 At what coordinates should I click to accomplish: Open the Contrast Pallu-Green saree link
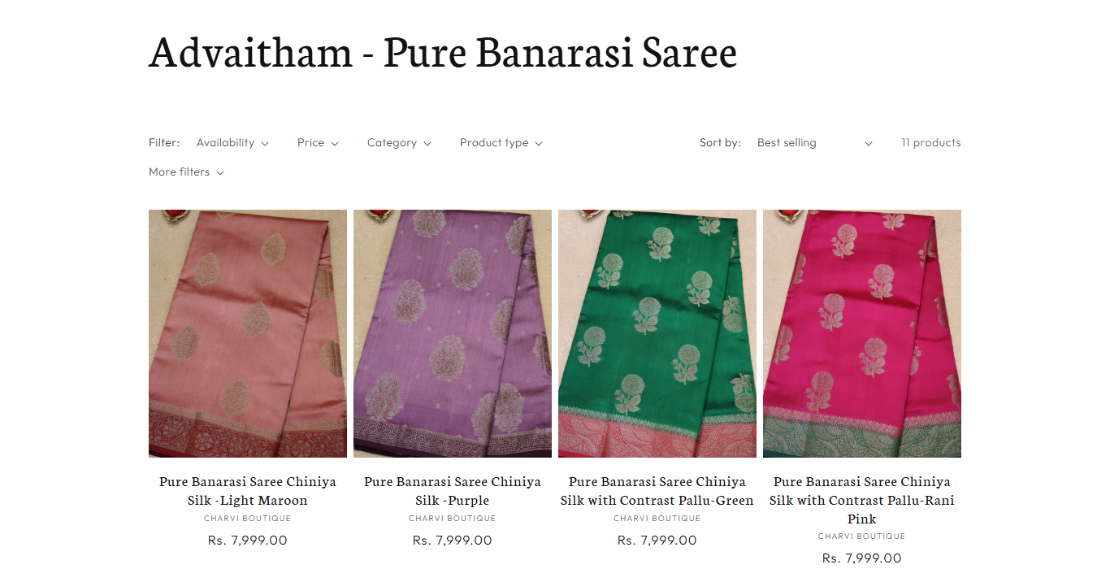tap(656, 491)
